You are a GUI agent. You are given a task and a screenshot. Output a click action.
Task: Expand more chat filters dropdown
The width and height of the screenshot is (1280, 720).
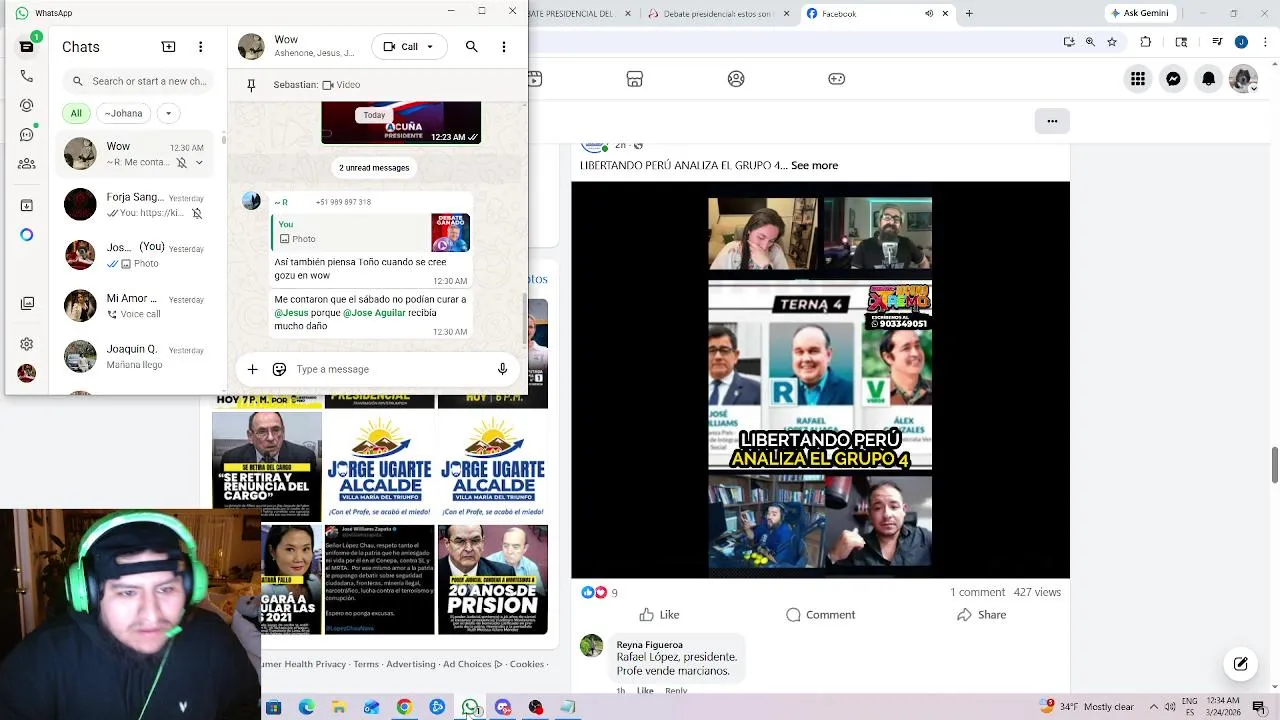pyautogui.click(x=168, y=113)
